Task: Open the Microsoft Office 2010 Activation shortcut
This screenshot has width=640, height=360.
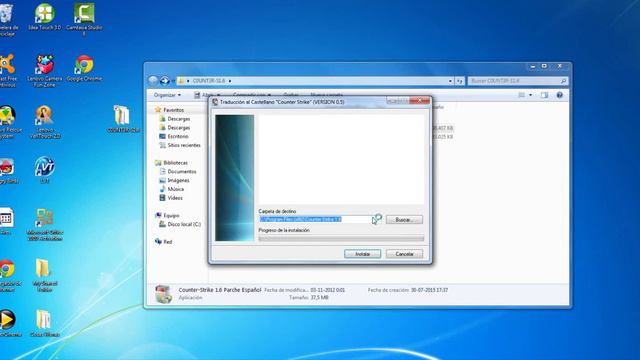Action: point(44,224)
